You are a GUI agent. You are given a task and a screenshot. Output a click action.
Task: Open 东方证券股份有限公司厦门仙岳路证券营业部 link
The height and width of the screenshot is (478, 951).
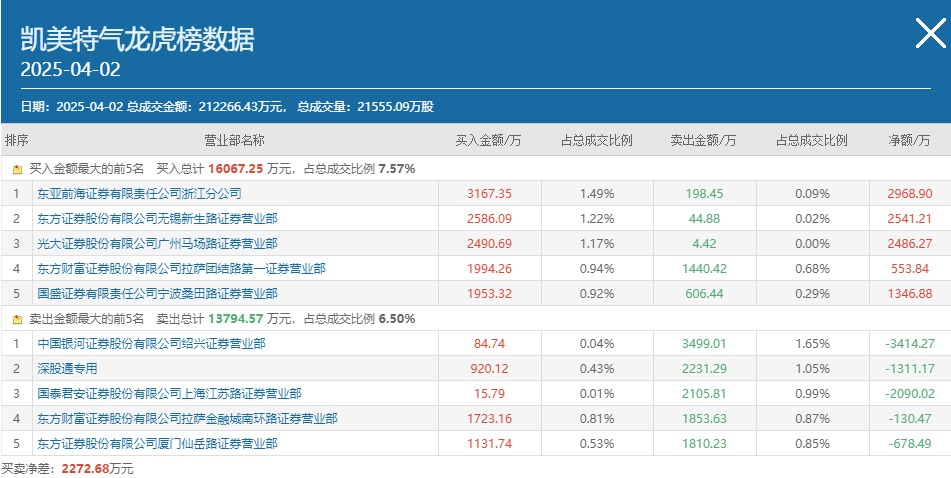click(157, 443)
